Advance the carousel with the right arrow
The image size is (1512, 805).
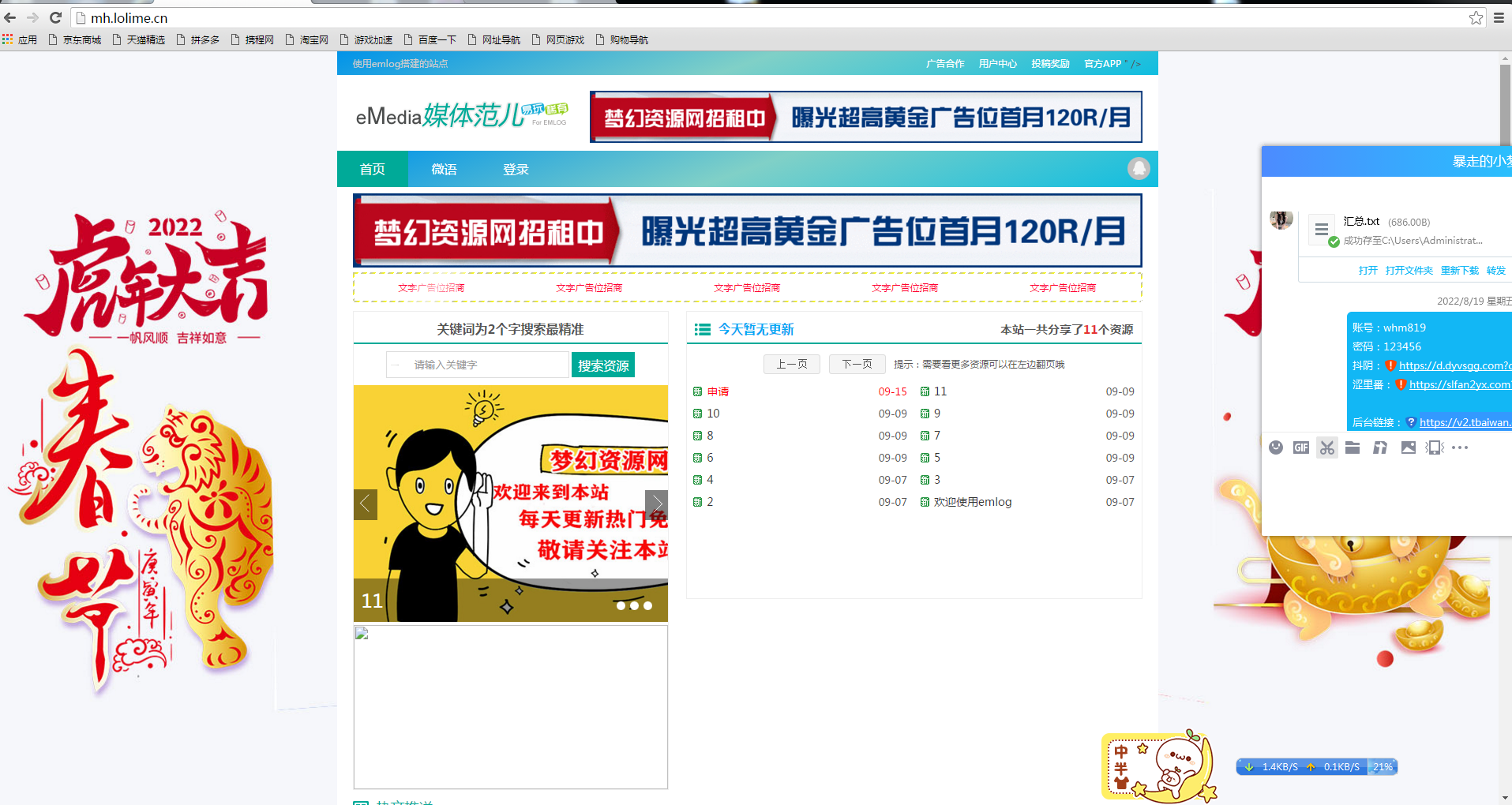[656, 504]
